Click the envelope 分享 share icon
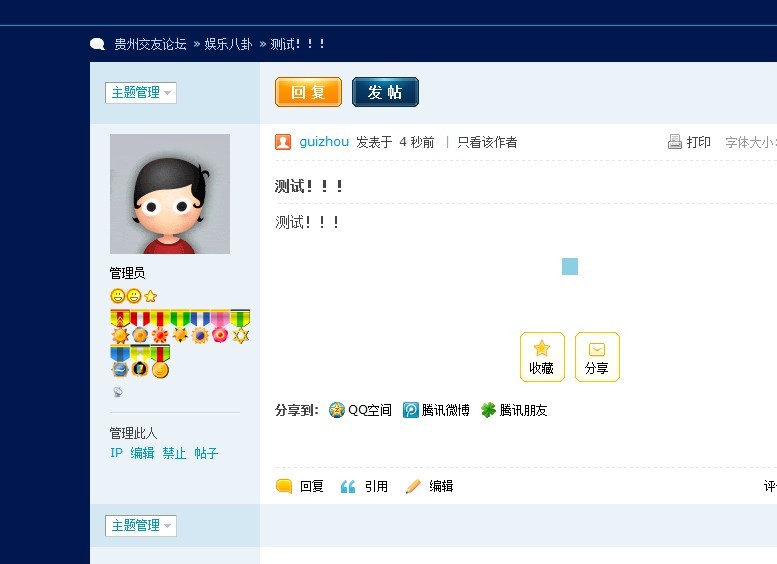777x564 pixels. click(x=597, y=349)
